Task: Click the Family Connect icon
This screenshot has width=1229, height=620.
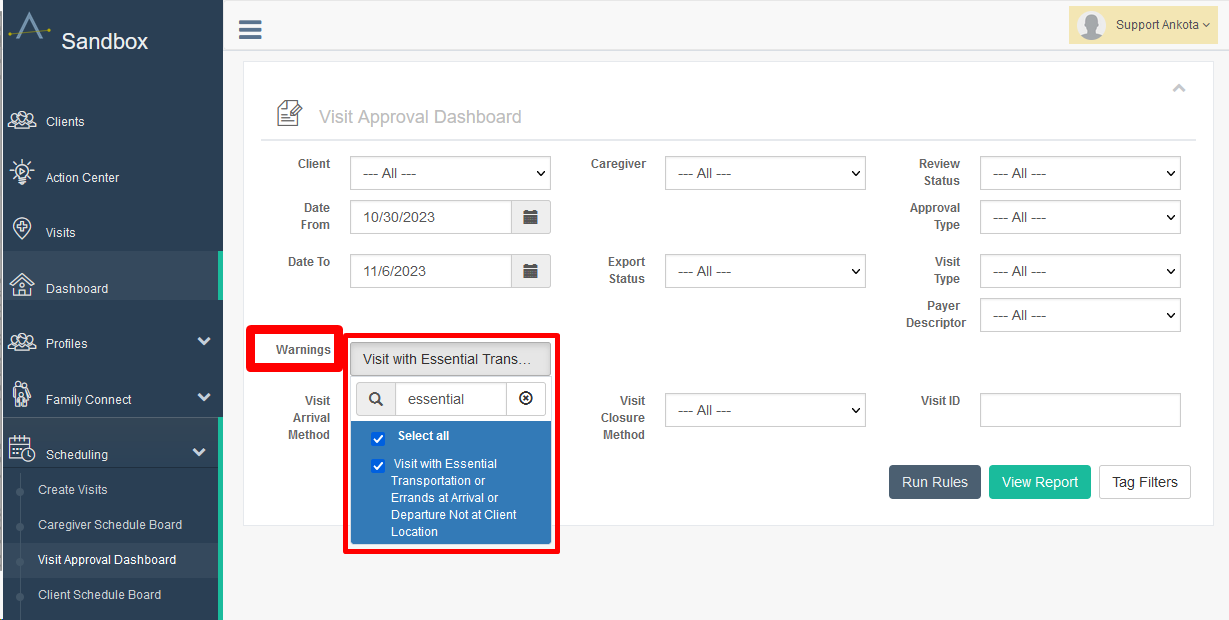Action: 22,394
